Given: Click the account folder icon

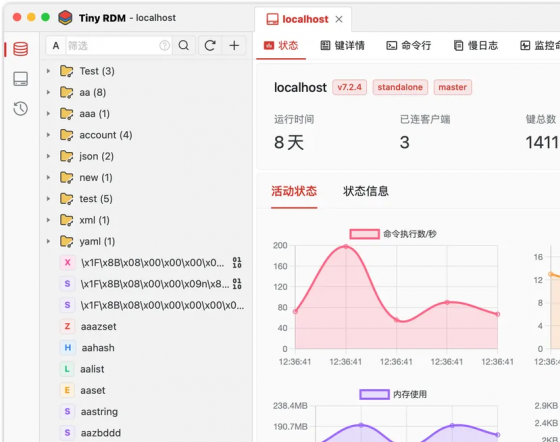Looking at the screenshot, I should pyautogui.click(x=67, y=135).
